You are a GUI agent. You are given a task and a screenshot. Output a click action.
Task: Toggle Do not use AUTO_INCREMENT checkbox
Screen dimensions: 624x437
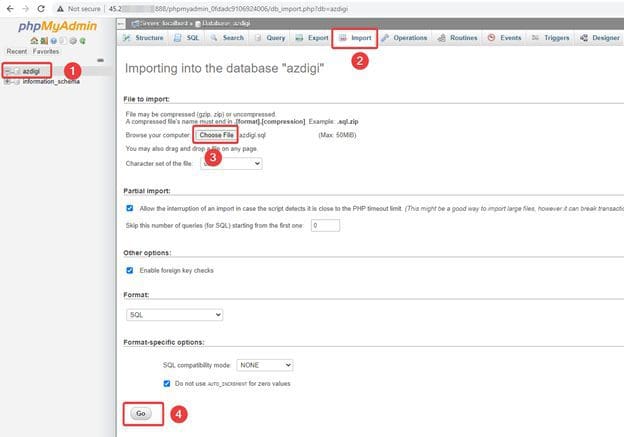(167, 383)
